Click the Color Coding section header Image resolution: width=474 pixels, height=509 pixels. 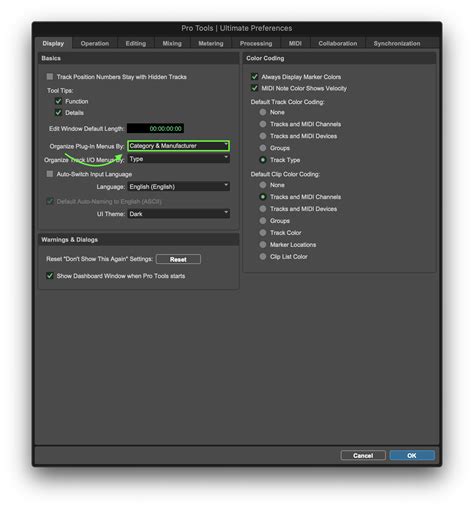pyautogui.click(x=265, y=58)
